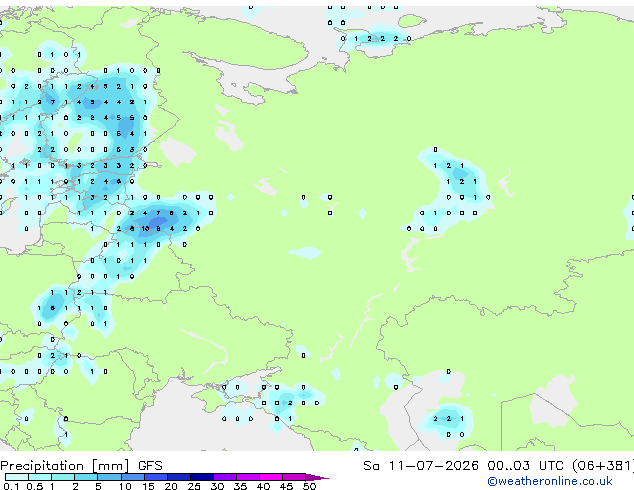Click the 40–45 mm magenta legend swatch
Image resolution: width=634 pixels, height=490 pixels.
(271, 477)
